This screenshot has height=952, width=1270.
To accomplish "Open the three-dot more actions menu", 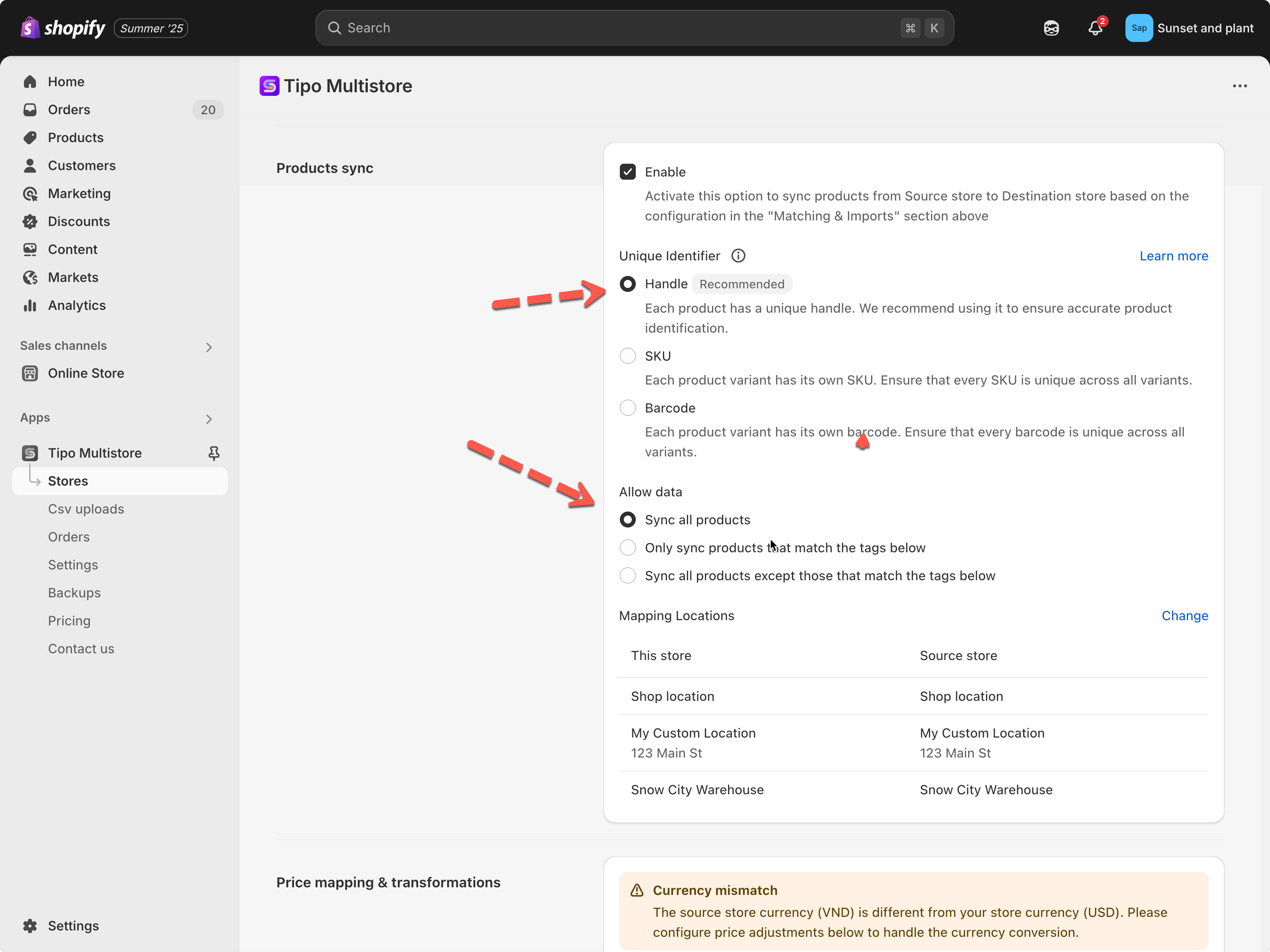I will [1240, 86].
